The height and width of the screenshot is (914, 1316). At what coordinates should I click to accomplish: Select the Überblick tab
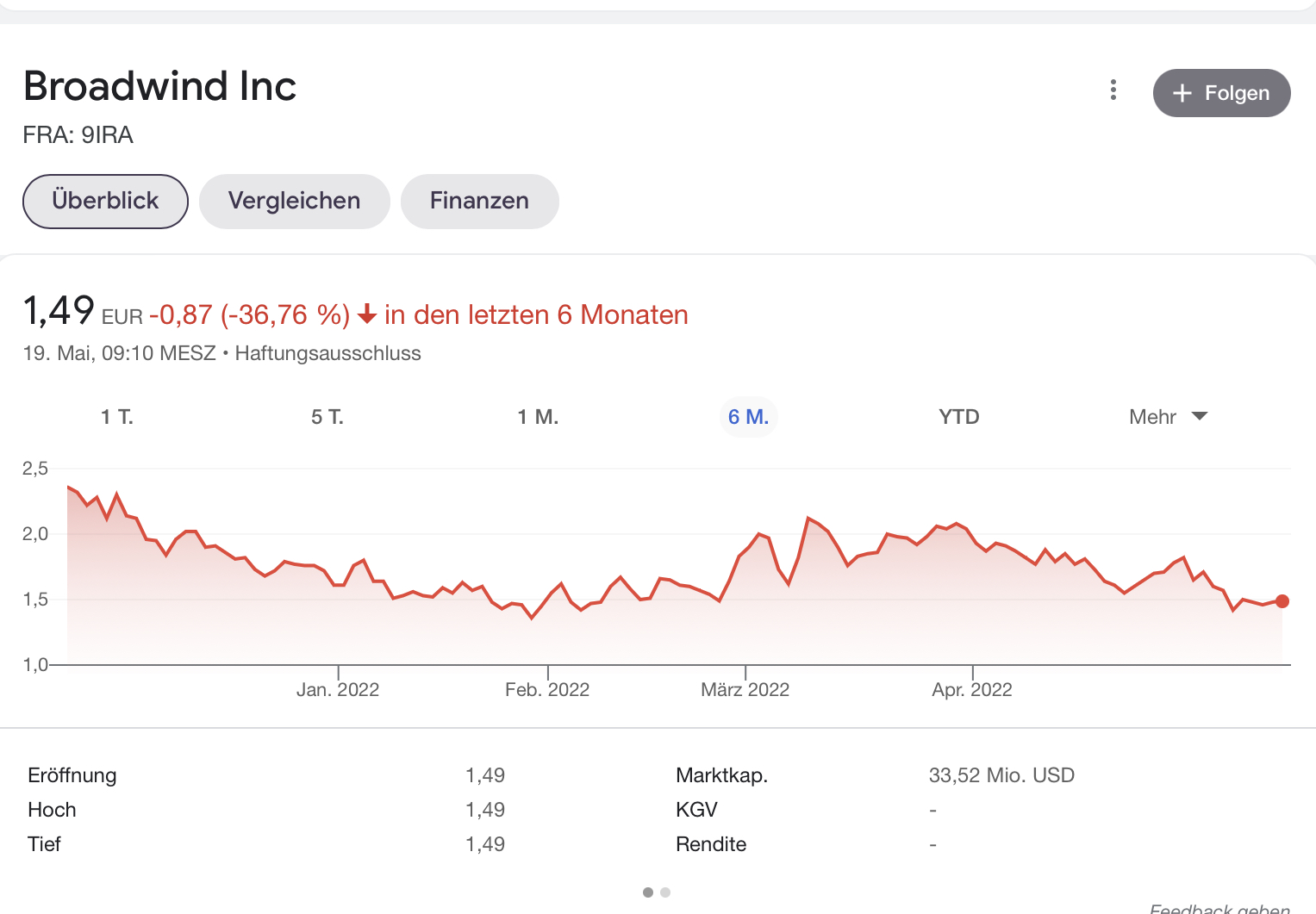pos(105,201)
